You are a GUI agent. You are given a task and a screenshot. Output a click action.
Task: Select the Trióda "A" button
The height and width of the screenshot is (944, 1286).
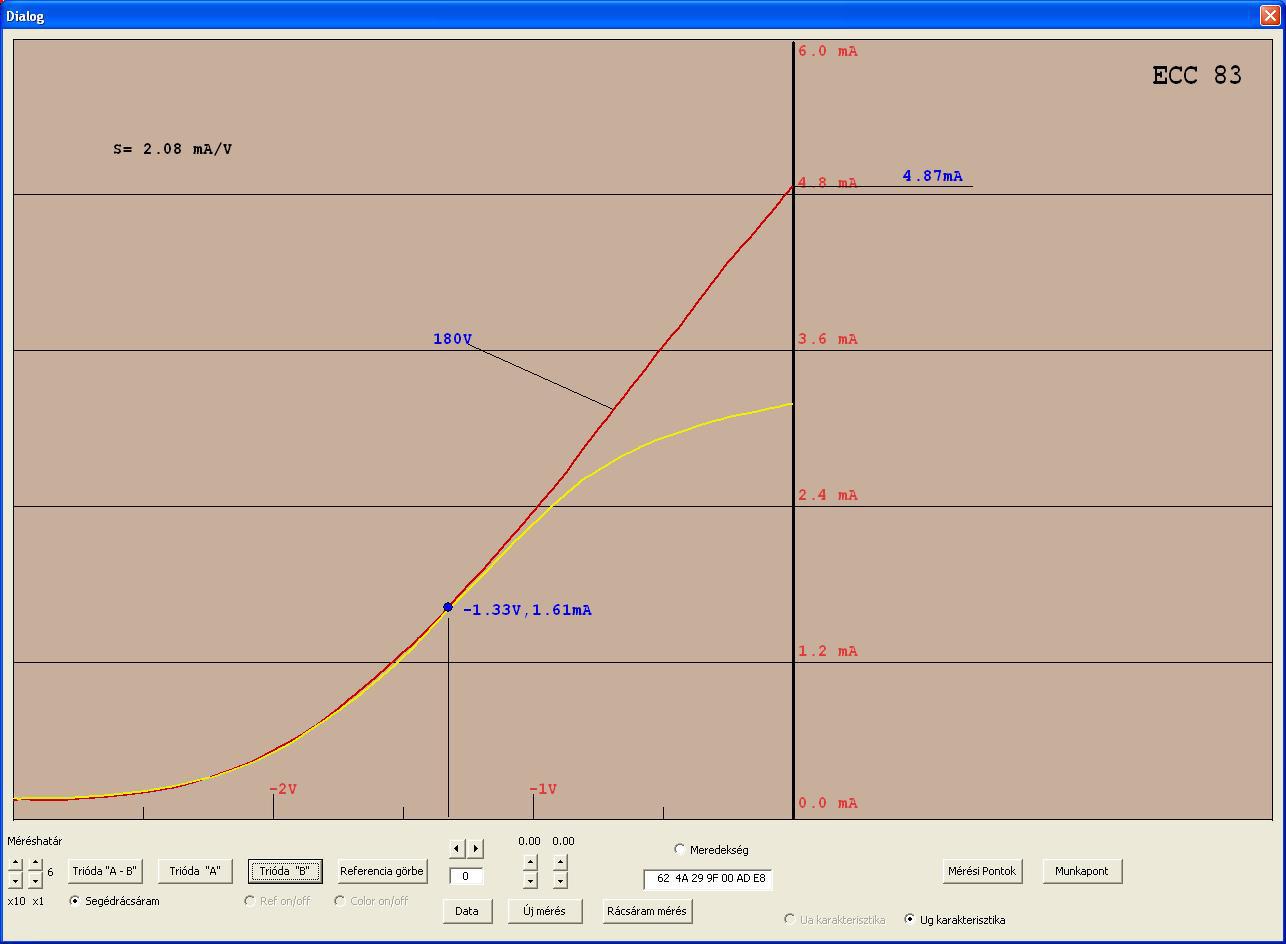pos(195,871)
